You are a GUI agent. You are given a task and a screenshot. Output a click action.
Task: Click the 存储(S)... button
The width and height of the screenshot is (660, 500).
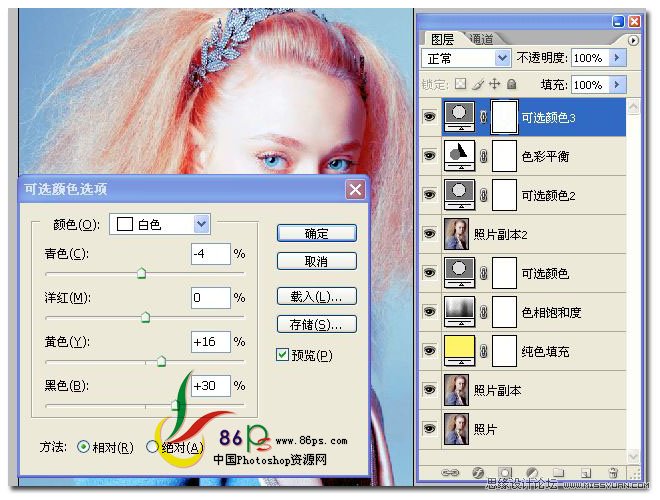click(x=317, y=324)
